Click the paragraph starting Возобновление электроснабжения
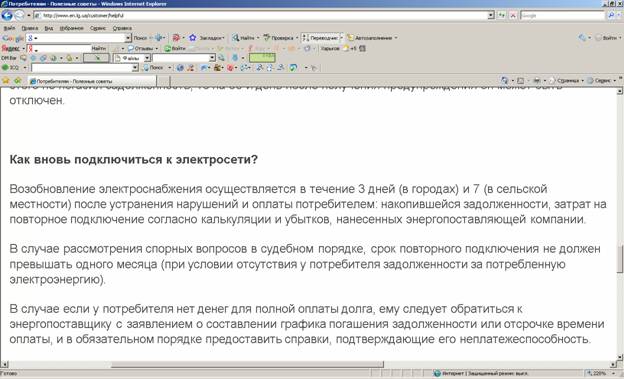Image resolution: width=624 pixels, height=379 pixels. coord(308,204)
